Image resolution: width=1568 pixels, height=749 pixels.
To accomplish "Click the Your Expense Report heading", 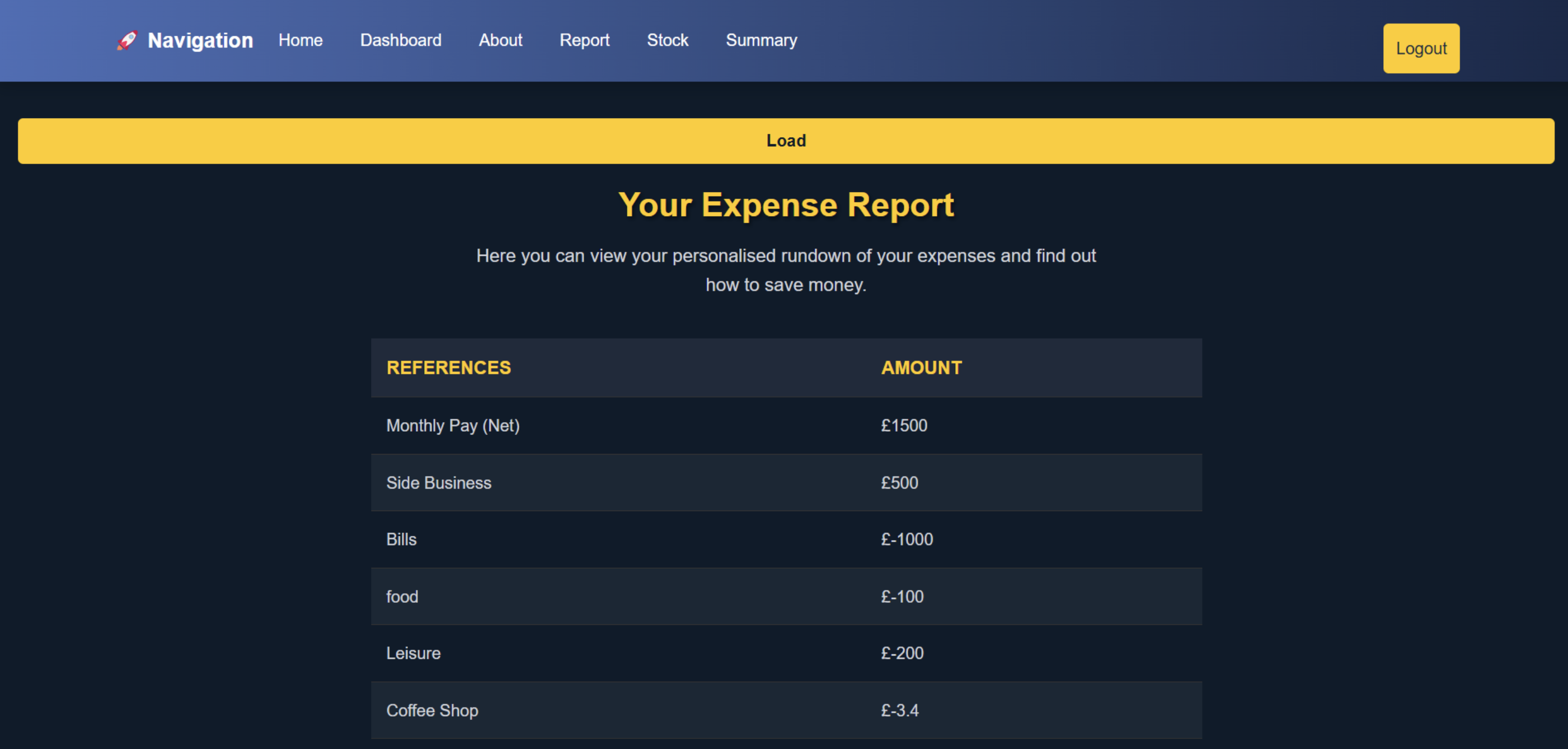I will point(785,205).
